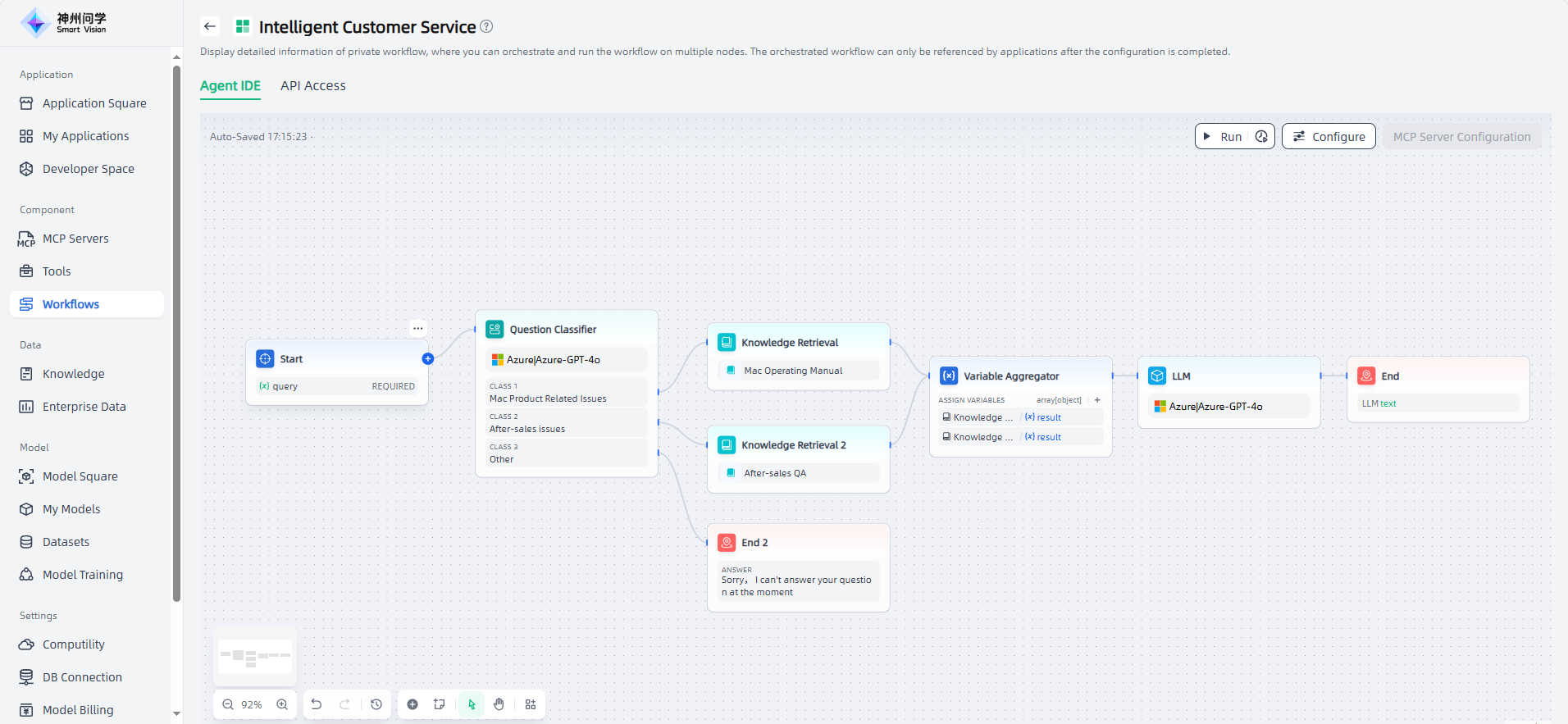The height and width of the screenshot is (724, 1568).
Task: Open the Start node three-dot menu
Action: [418, 328]
